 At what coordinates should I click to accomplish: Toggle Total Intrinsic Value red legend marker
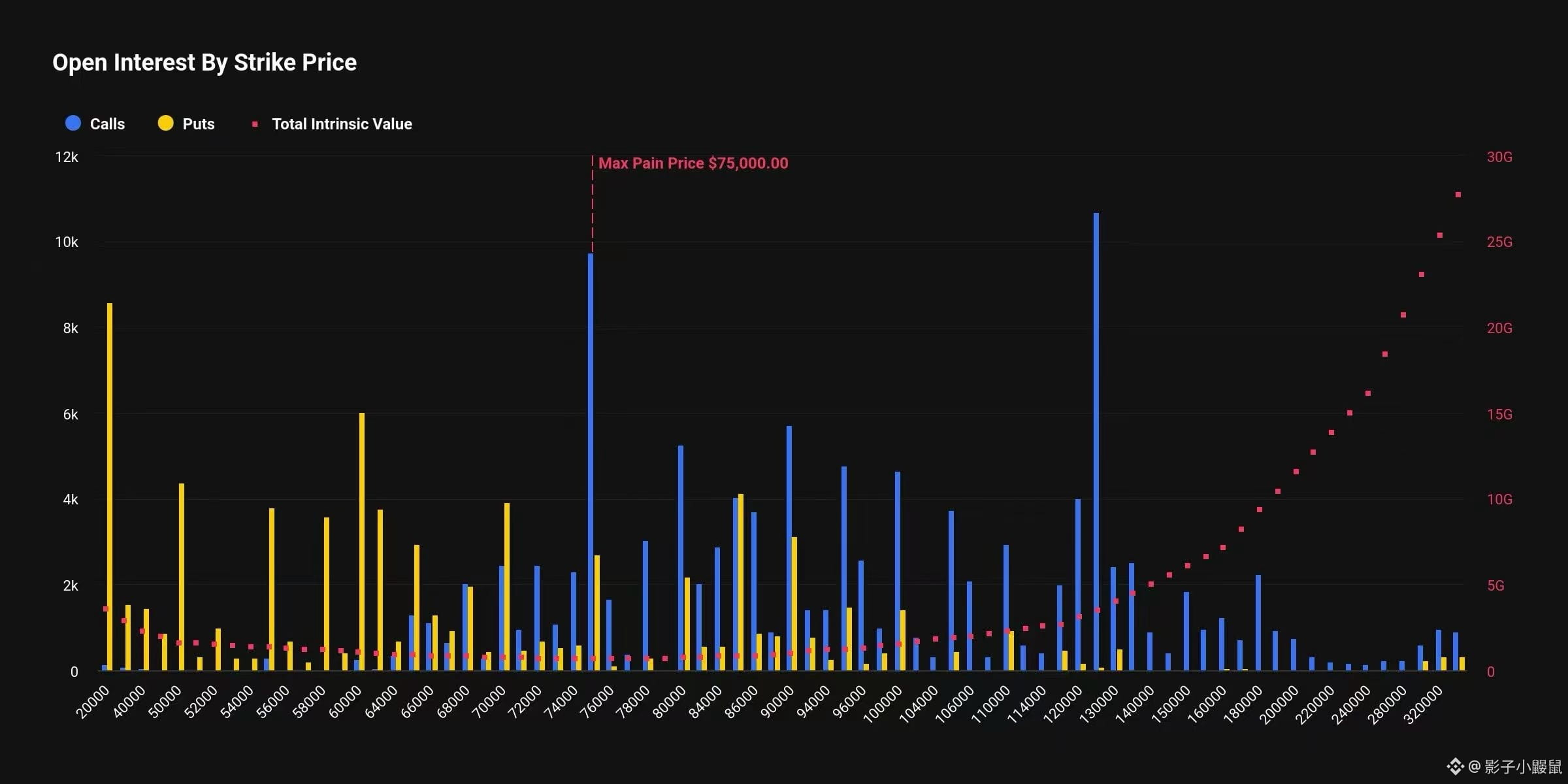tap(255, 124)
